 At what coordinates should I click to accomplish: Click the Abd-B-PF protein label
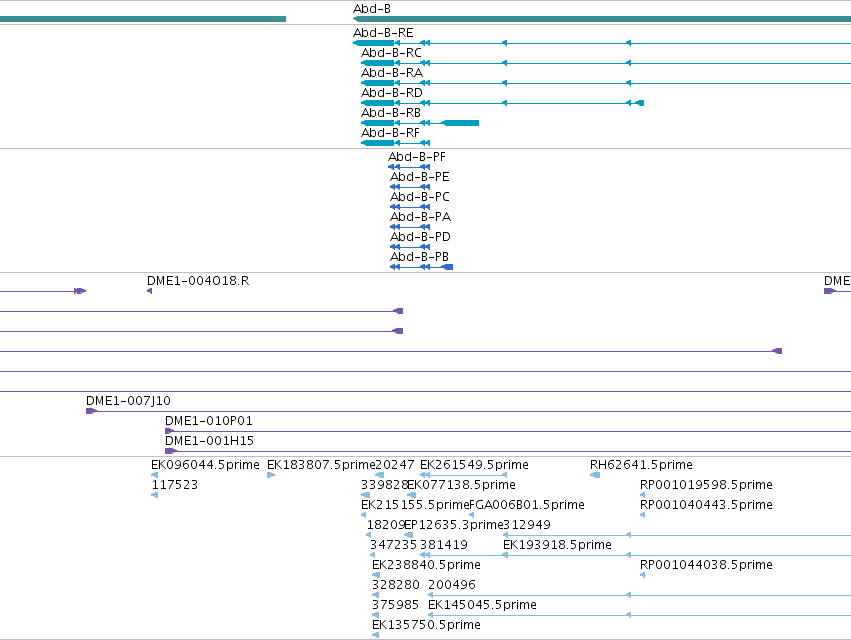point(417,157)
